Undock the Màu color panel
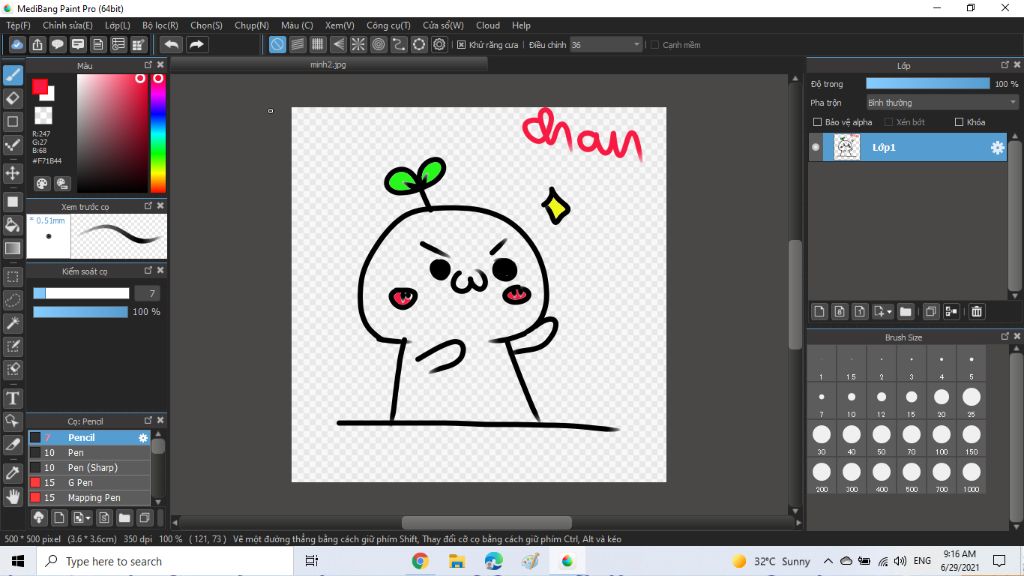 pos(148,65)
